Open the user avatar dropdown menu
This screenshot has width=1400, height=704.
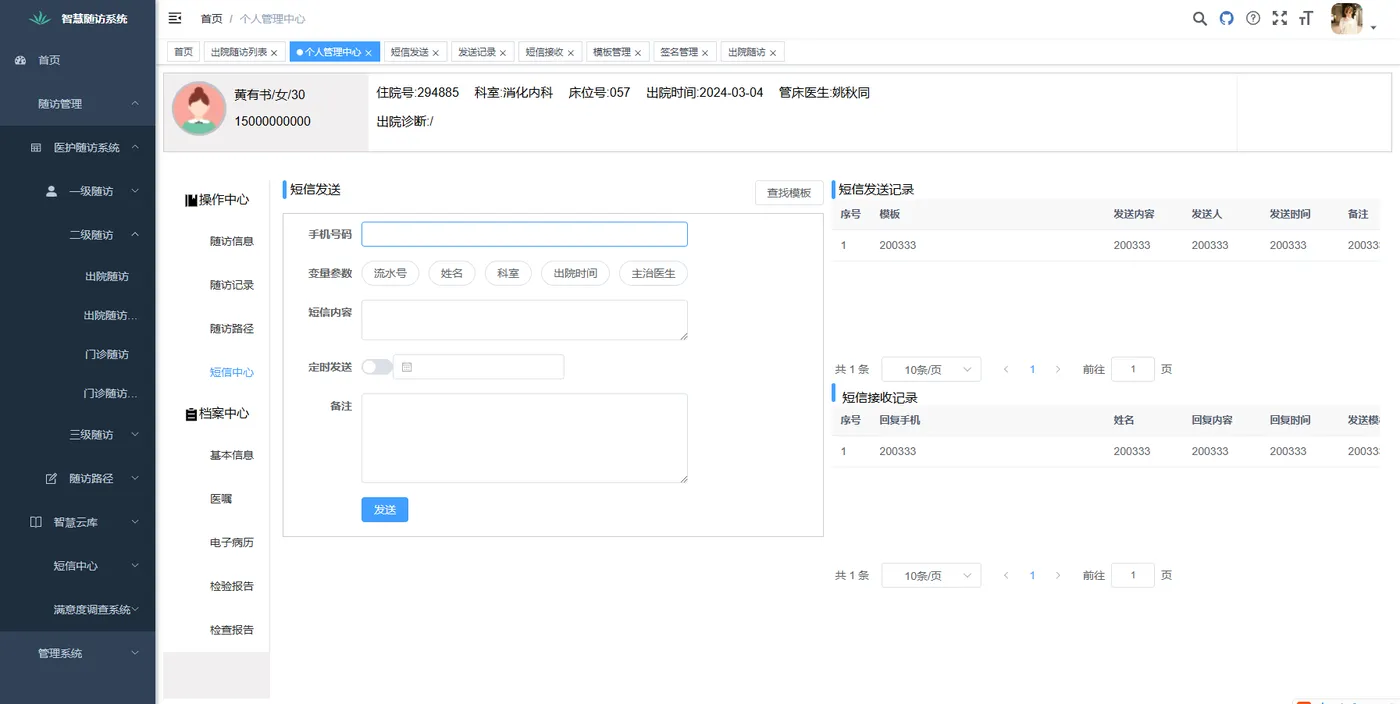click(x=1347, y=19)
